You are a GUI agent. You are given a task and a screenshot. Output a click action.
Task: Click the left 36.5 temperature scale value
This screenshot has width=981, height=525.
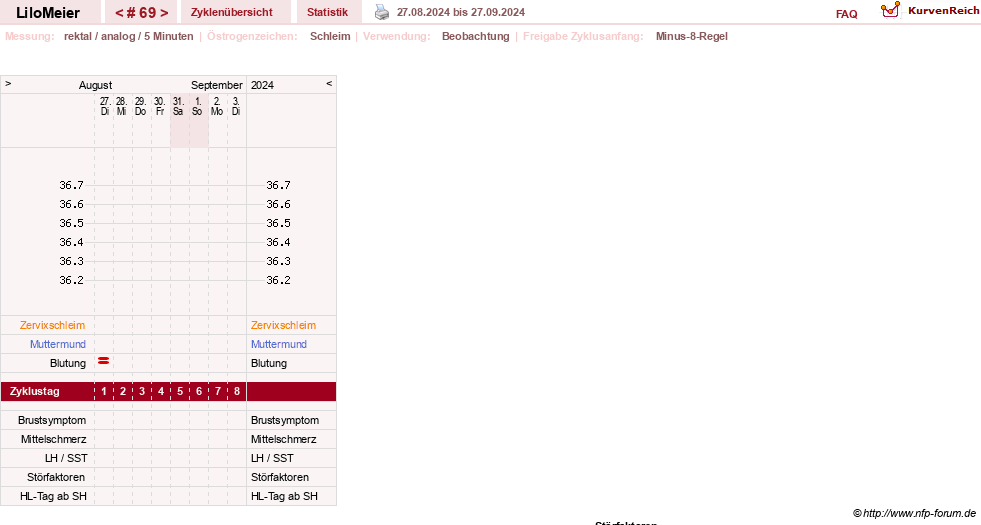(x=71, y=223)
